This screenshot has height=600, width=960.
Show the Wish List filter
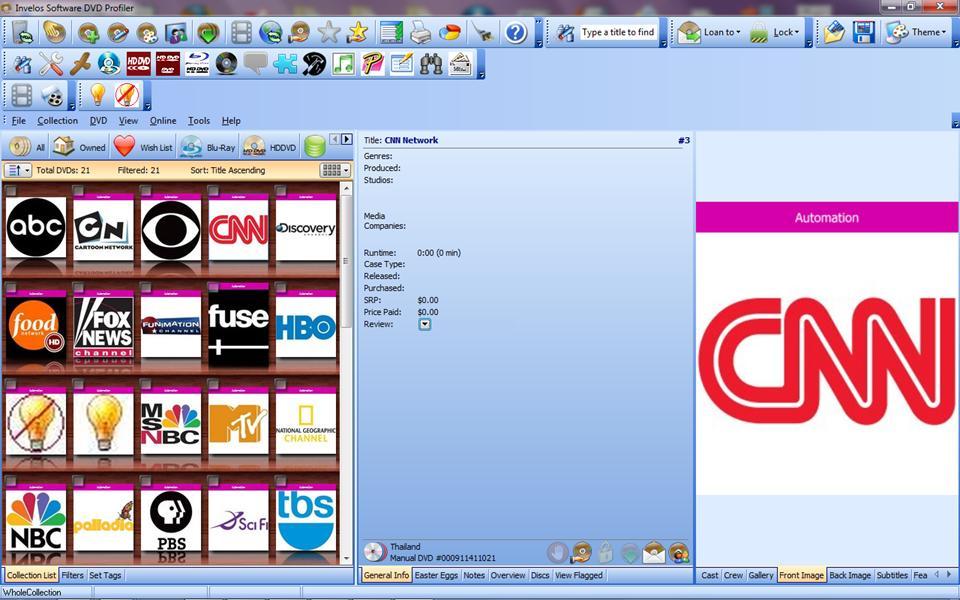click(x=143, y=147)
